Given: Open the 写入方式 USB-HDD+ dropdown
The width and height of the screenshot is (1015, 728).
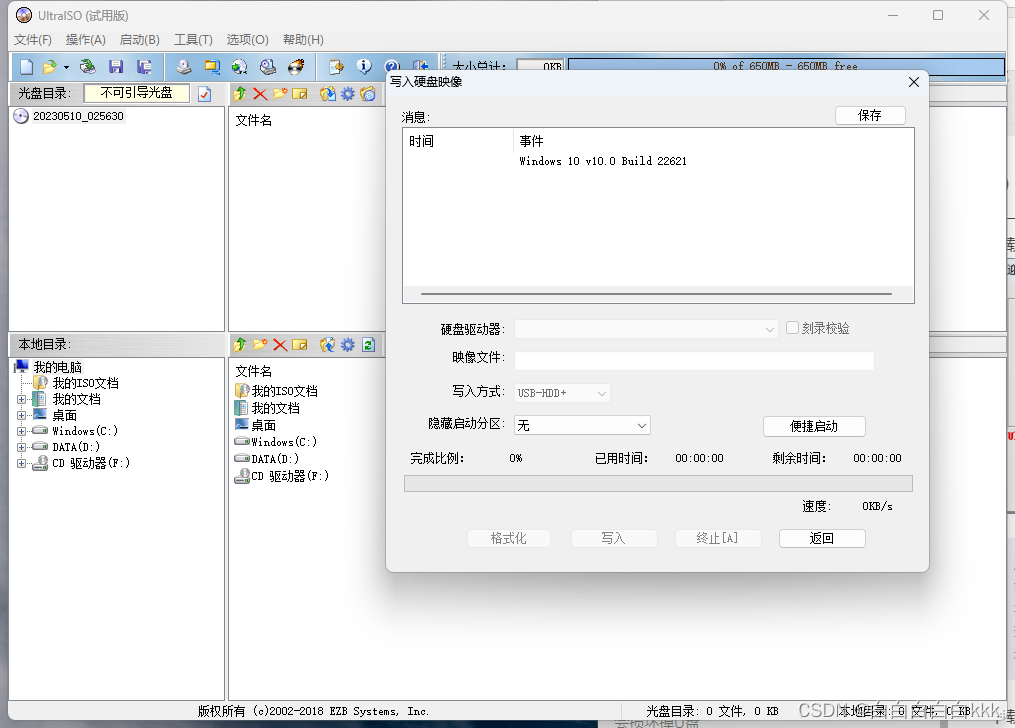Looking at the screenshot, I should 601,393.
